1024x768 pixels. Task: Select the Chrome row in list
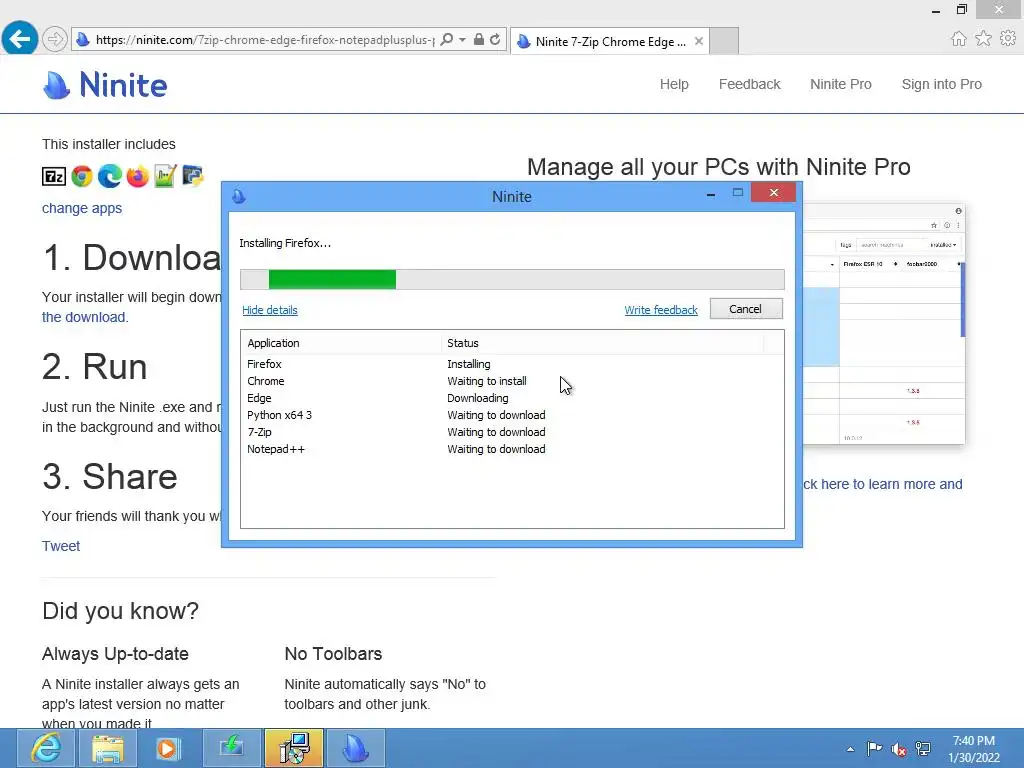[x=512, y=381]
